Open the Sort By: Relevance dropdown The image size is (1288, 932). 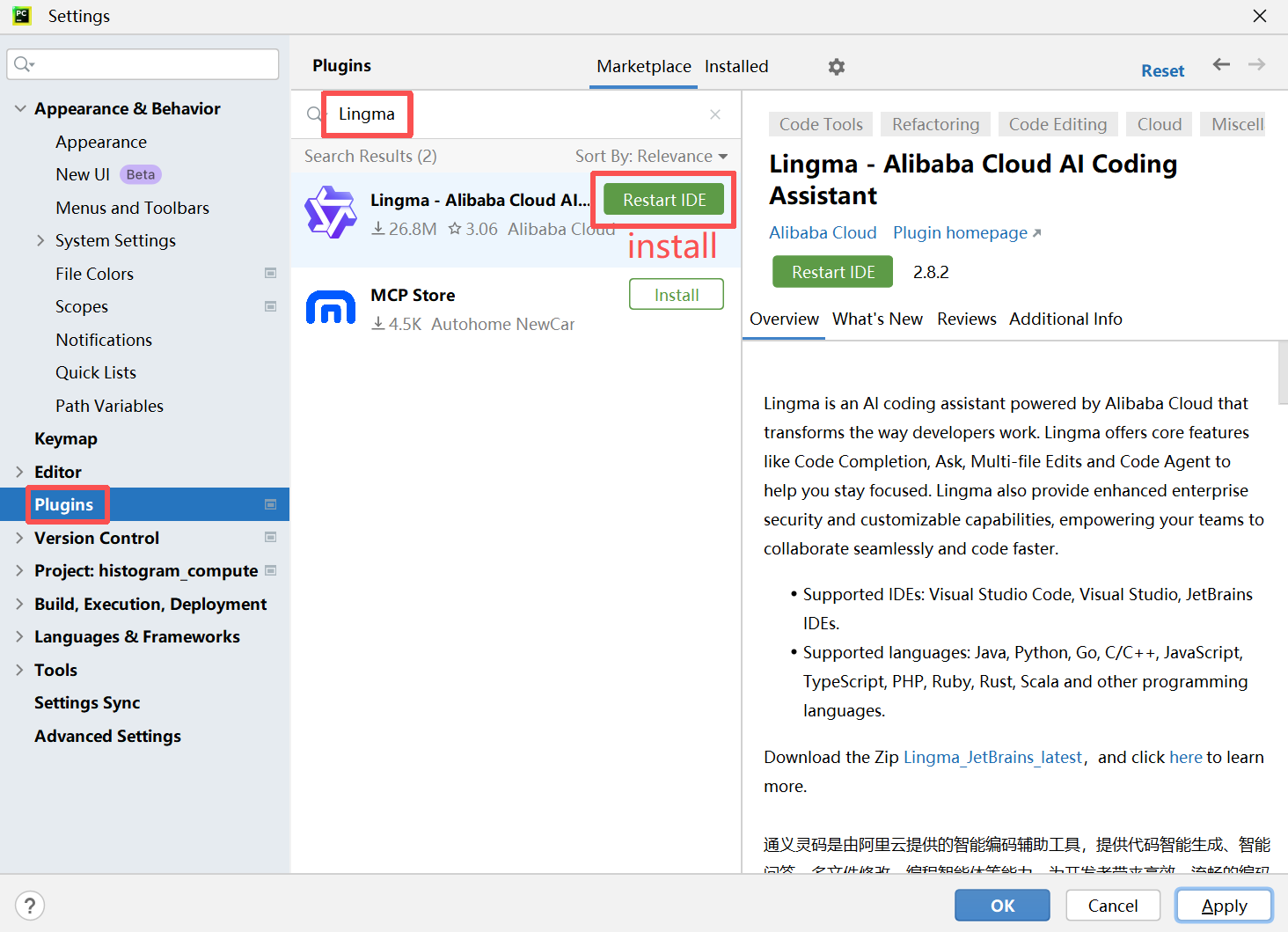[651, 157]
